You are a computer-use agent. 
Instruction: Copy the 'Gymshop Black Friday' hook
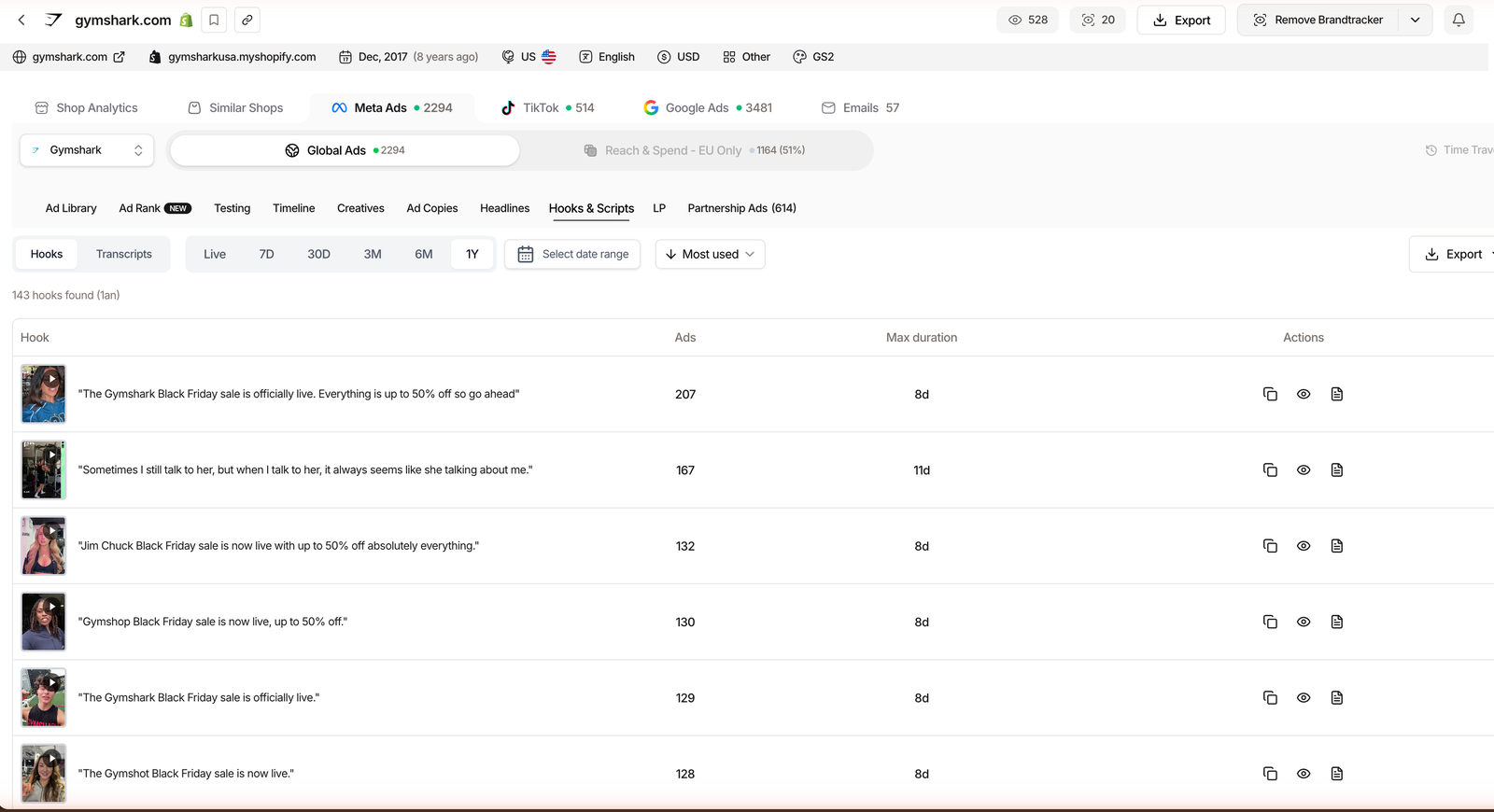[x=1270, y=622]
